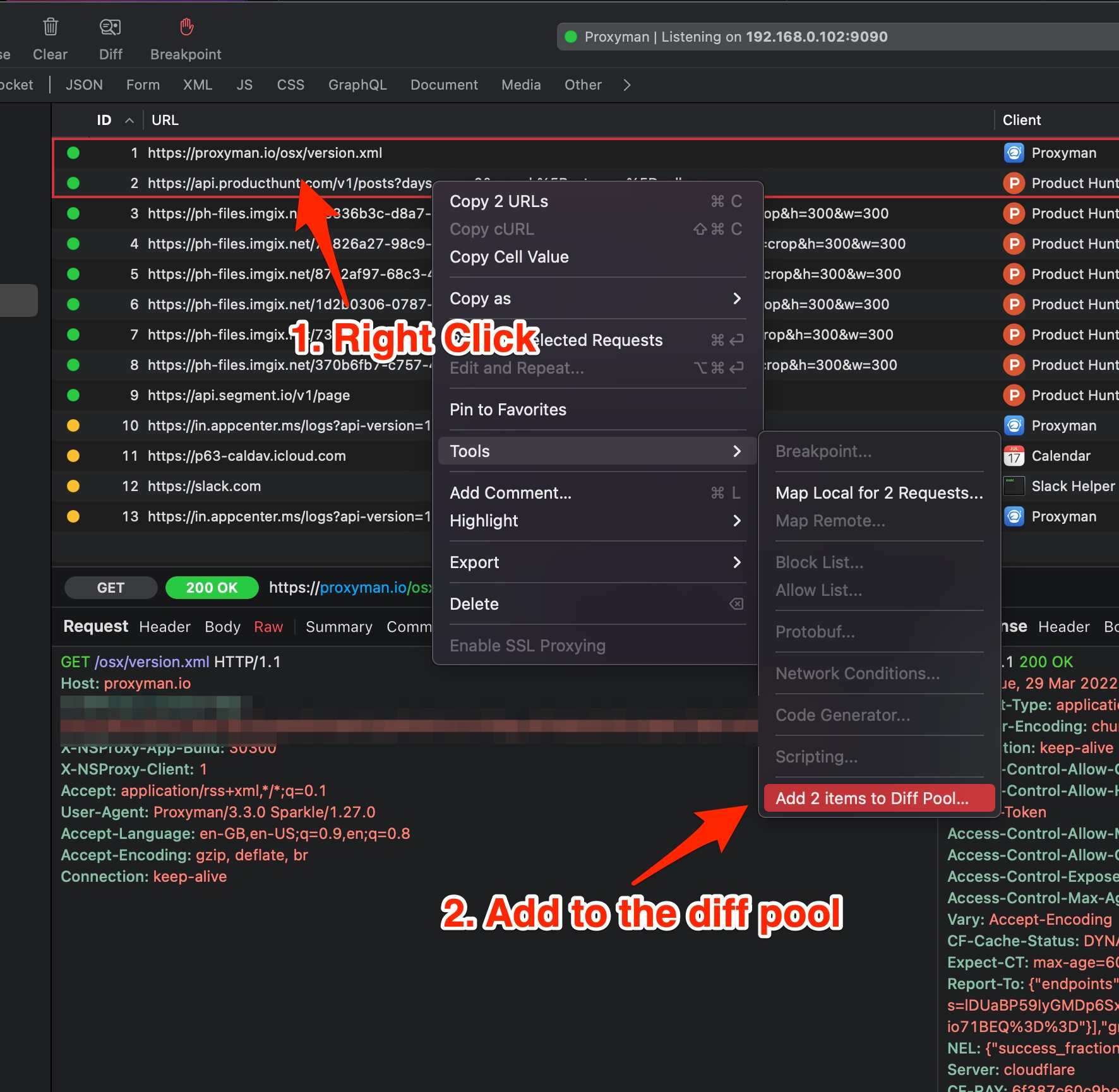Click Protobuf… submenu item

tap(879, 632)
